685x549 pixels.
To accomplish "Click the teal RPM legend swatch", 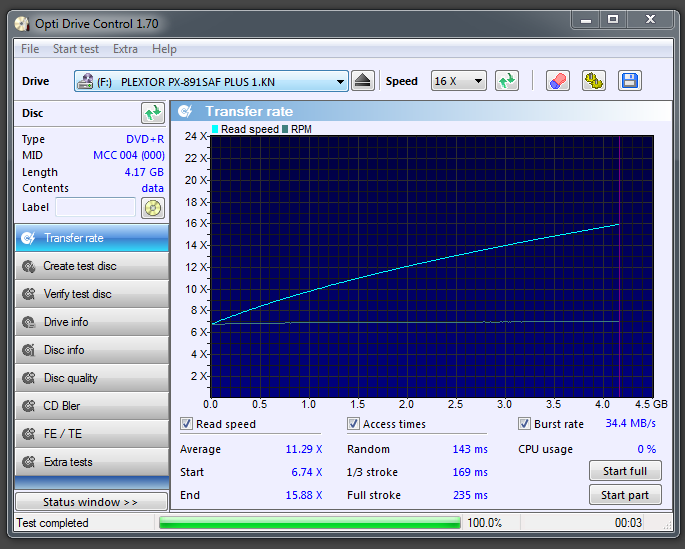I will pyautogui.click(x=285, y=129).
